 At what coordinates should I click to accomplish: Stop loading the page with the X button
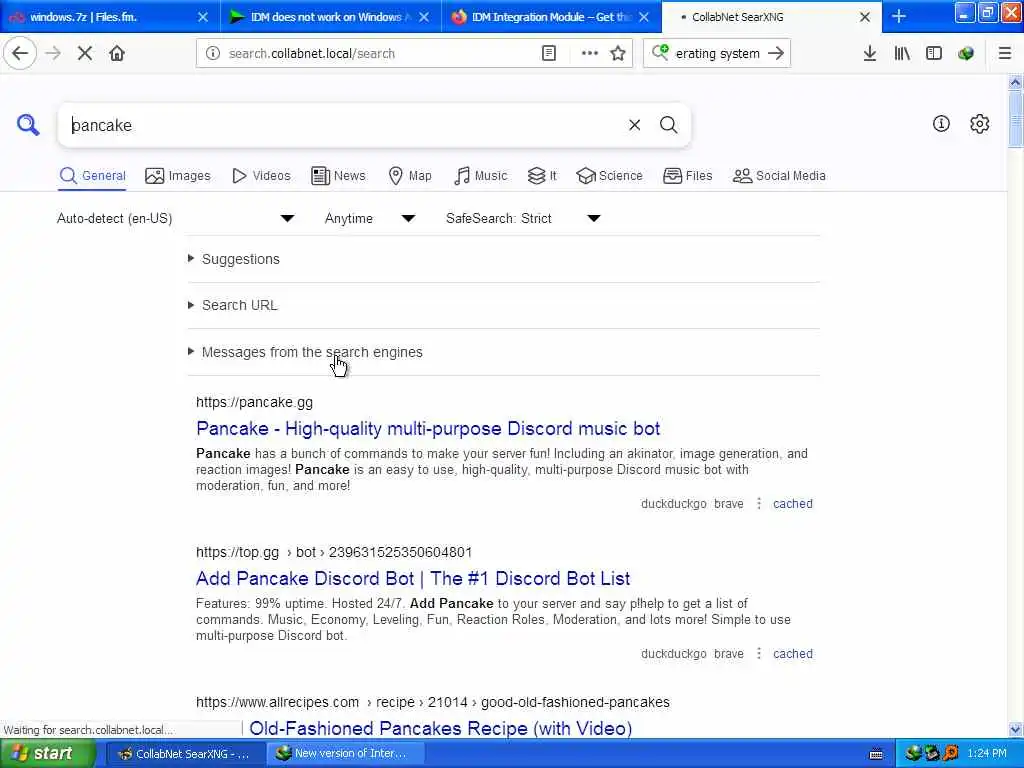[85, 54]
